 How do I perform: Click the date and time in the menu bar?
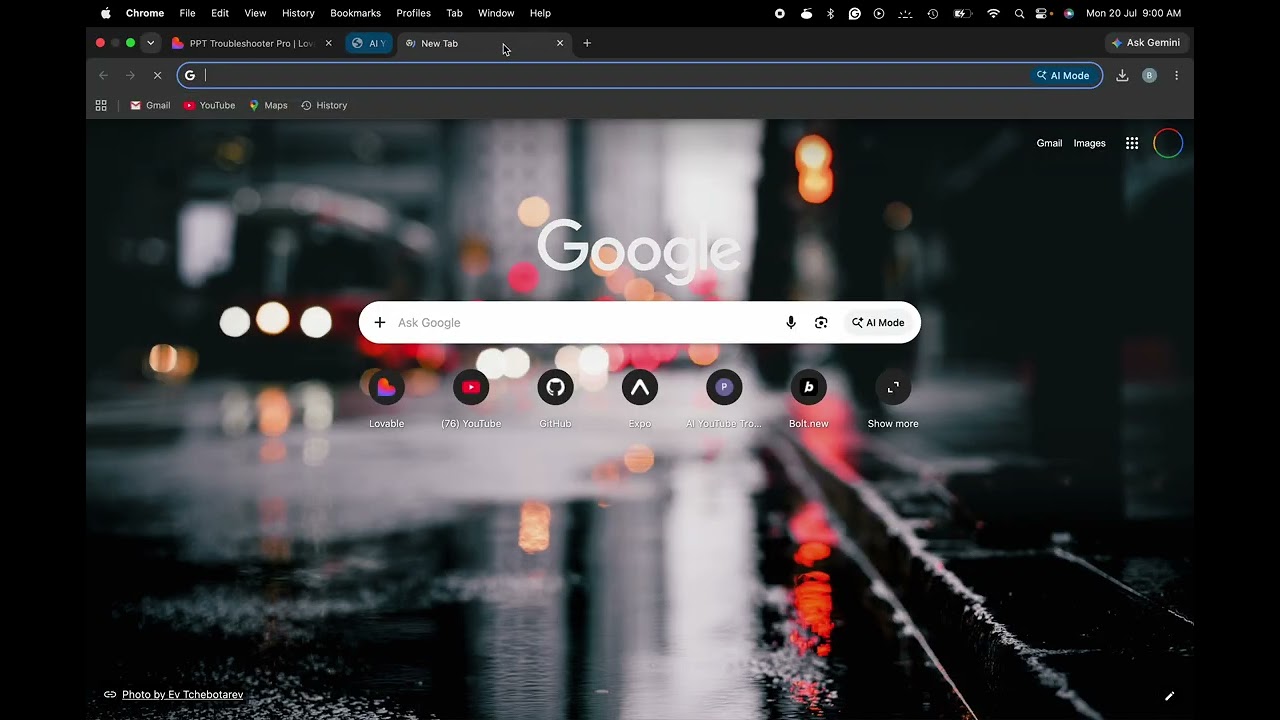(1133, 13)
